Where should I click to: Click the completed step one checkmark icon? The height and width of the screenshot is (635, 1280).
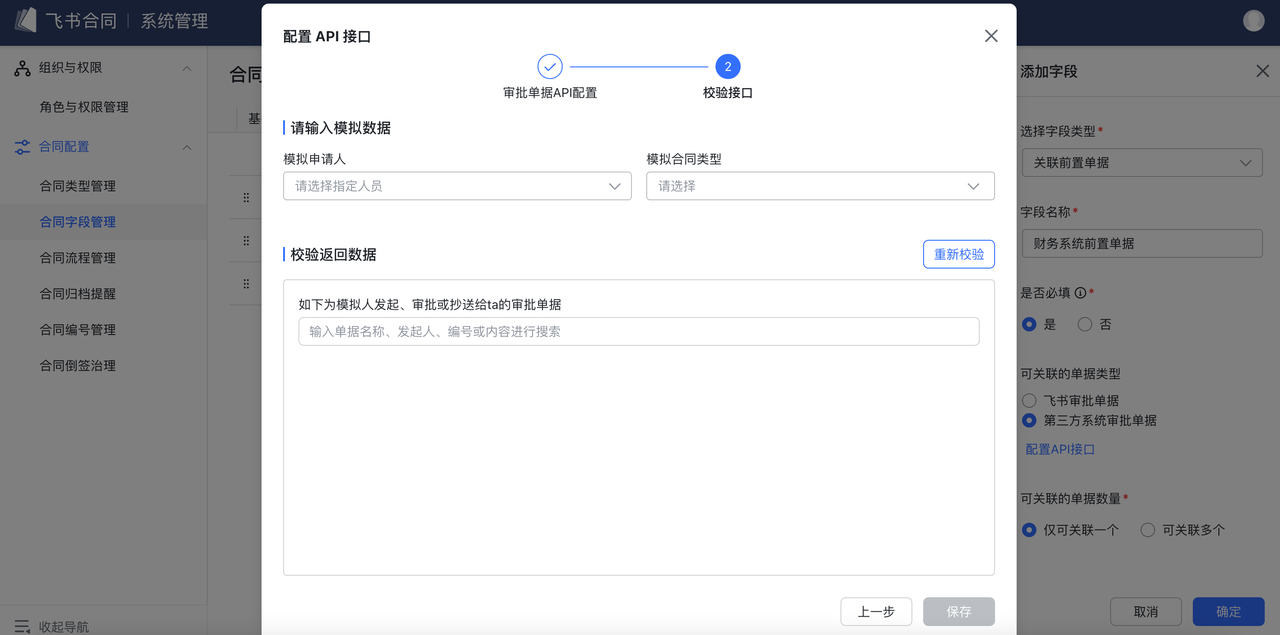click(550, 67)
